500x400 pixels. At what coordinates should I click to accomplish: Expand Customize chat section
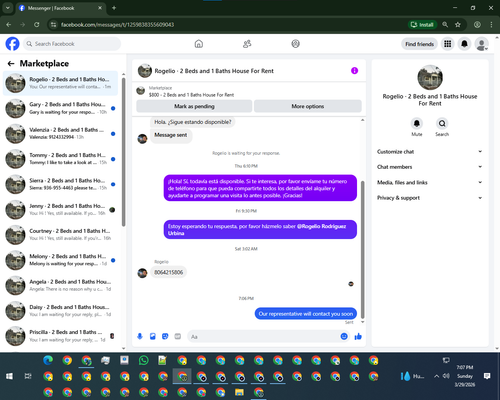coord(430,152)
